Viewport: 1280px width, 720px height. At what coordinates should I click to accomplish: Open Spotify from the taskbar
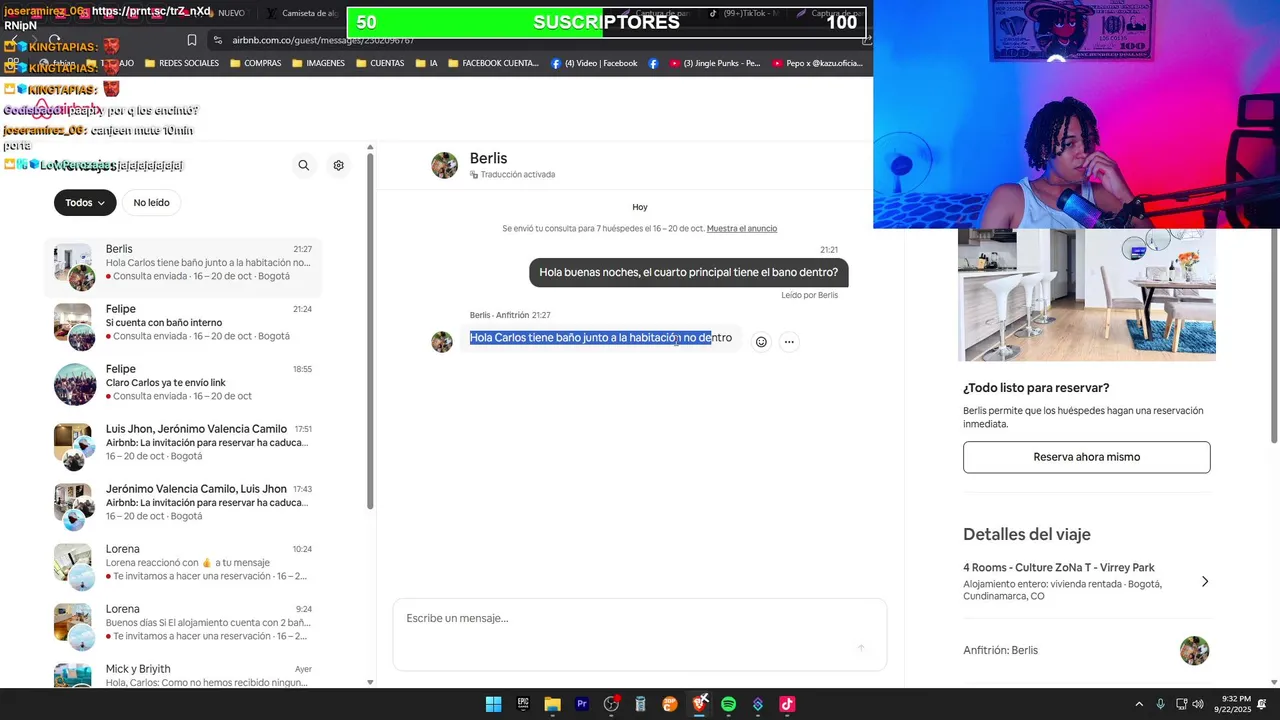729,704
